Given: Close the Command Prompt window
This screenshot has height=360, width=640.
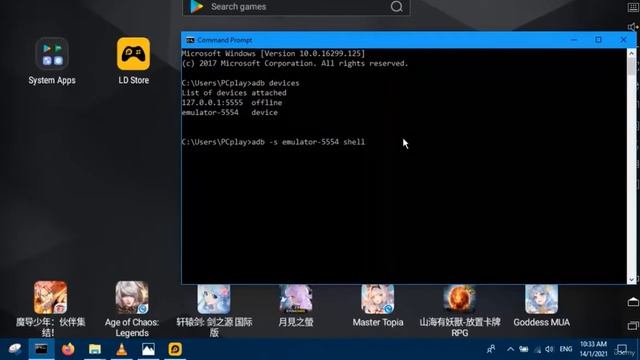Looking at the screenshot, I should pyautogui.click(x=623, y=40).
